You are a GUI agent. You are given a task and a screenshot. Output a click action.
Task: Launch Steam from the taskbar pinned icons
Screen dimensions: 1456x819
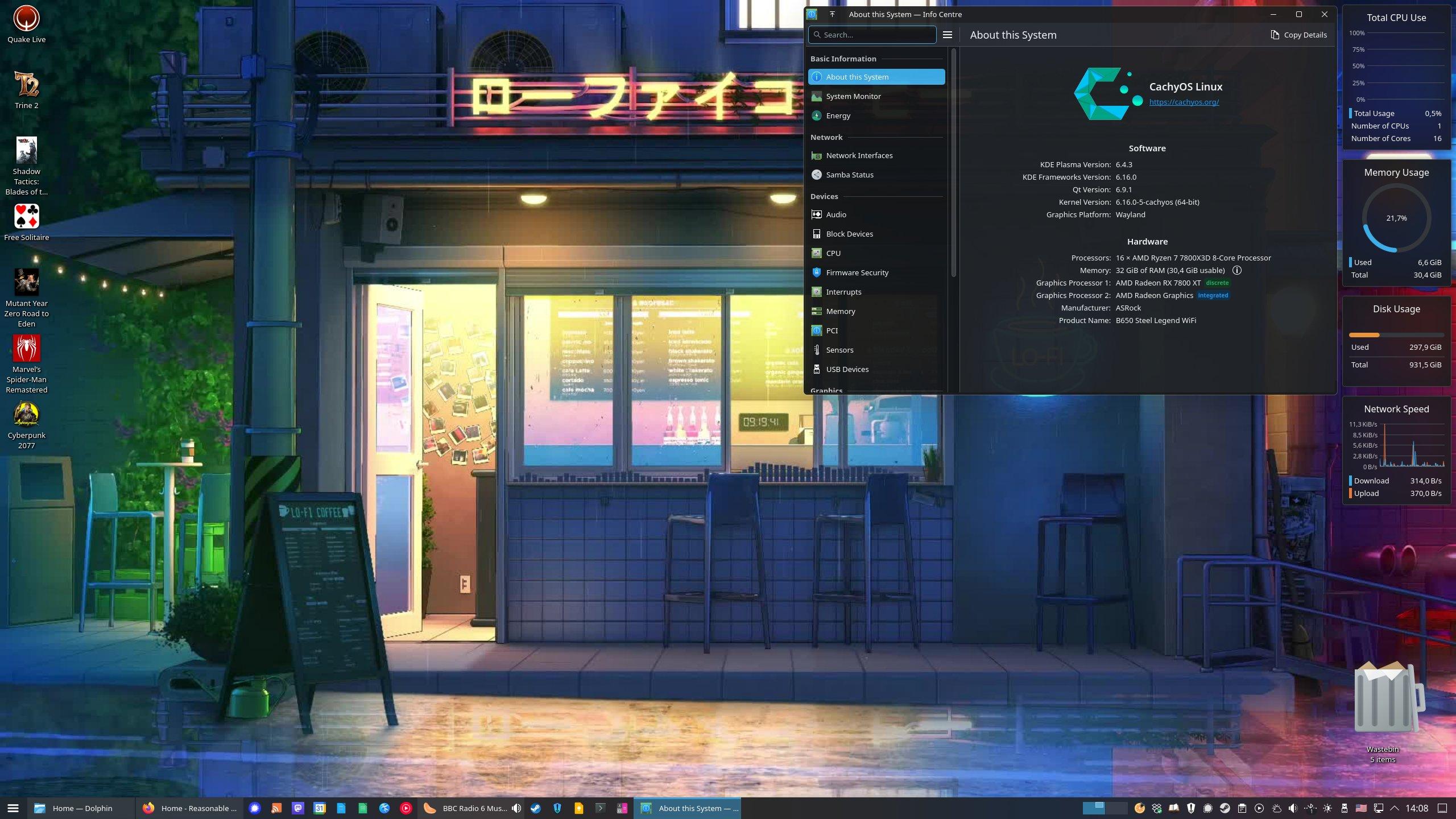tap(536, 808)
